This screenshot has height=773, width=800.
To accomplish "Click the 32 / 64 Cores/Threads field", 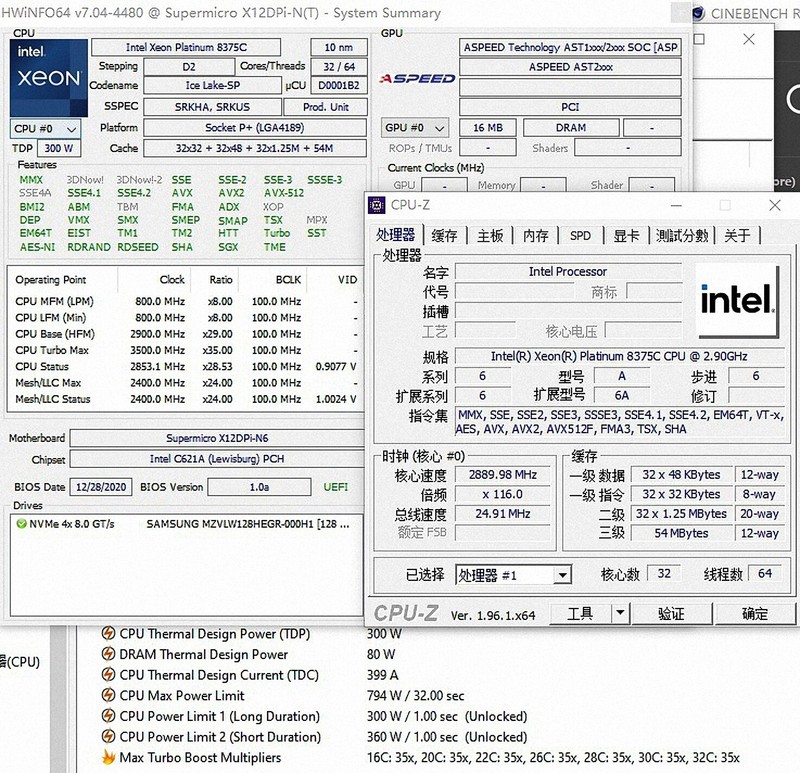I will 339,67.
